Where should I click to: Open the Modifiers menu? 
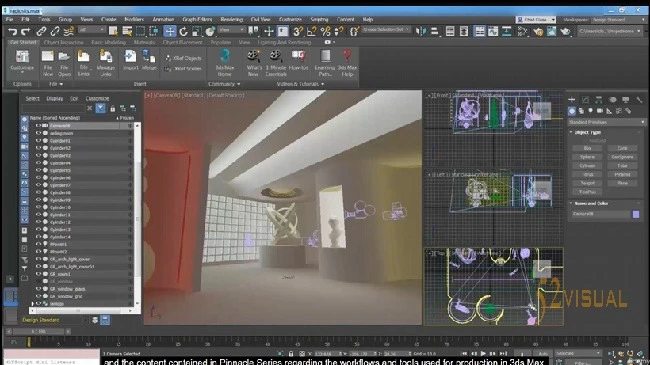(134, 19)
